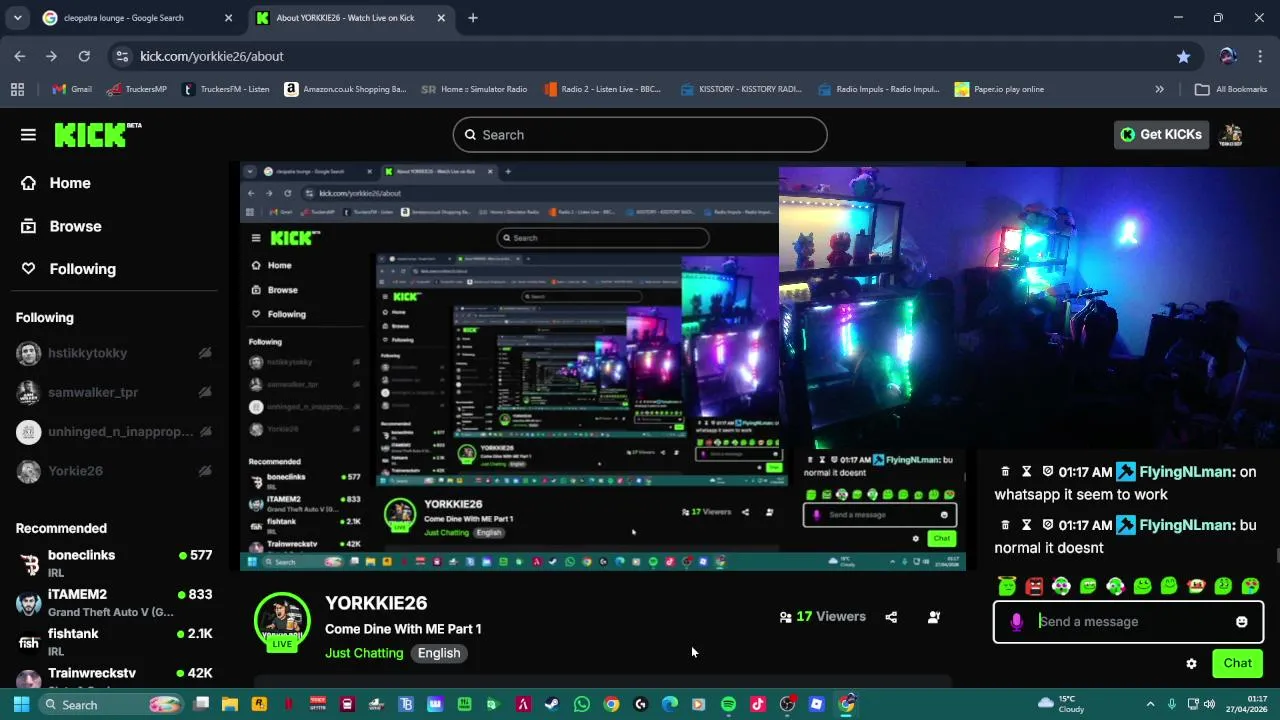Image resolution: width=1280 pixels, height=720 pixels.
Task: Click the Just Chatting category link
Action: pyautogui.click(x=364, y=653)
